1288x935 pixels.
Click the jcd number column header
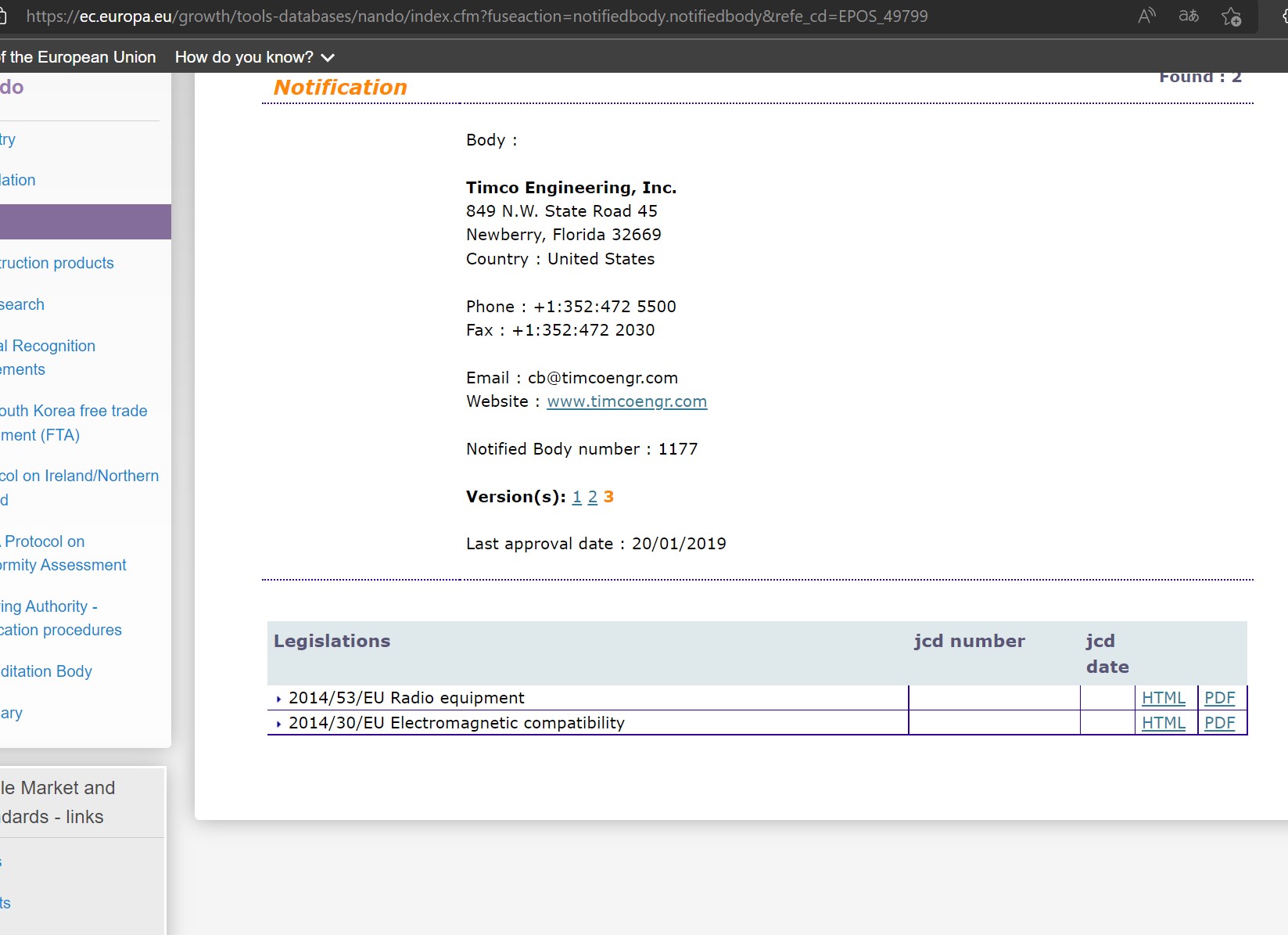[x=969, y=641]
